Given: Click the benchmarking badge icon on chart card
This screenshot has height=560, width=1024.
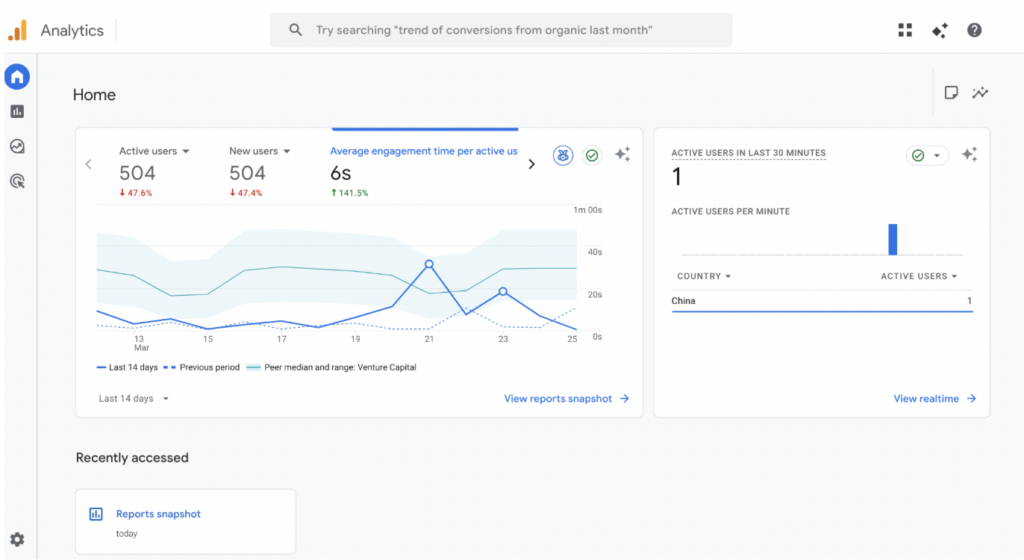Looking at the screenshot, I should (563, 155).
